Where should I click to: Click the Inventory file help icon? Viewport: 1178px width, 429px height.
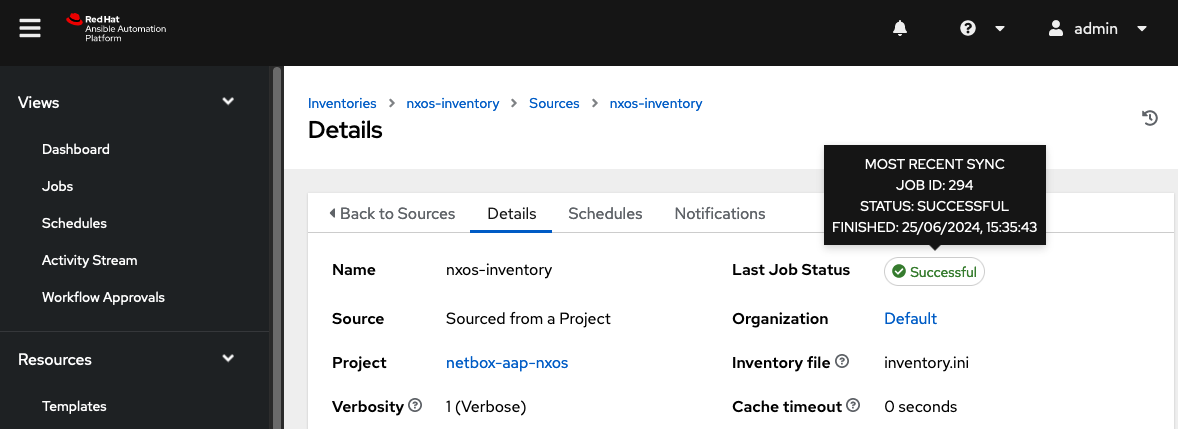tap(842, 361)
